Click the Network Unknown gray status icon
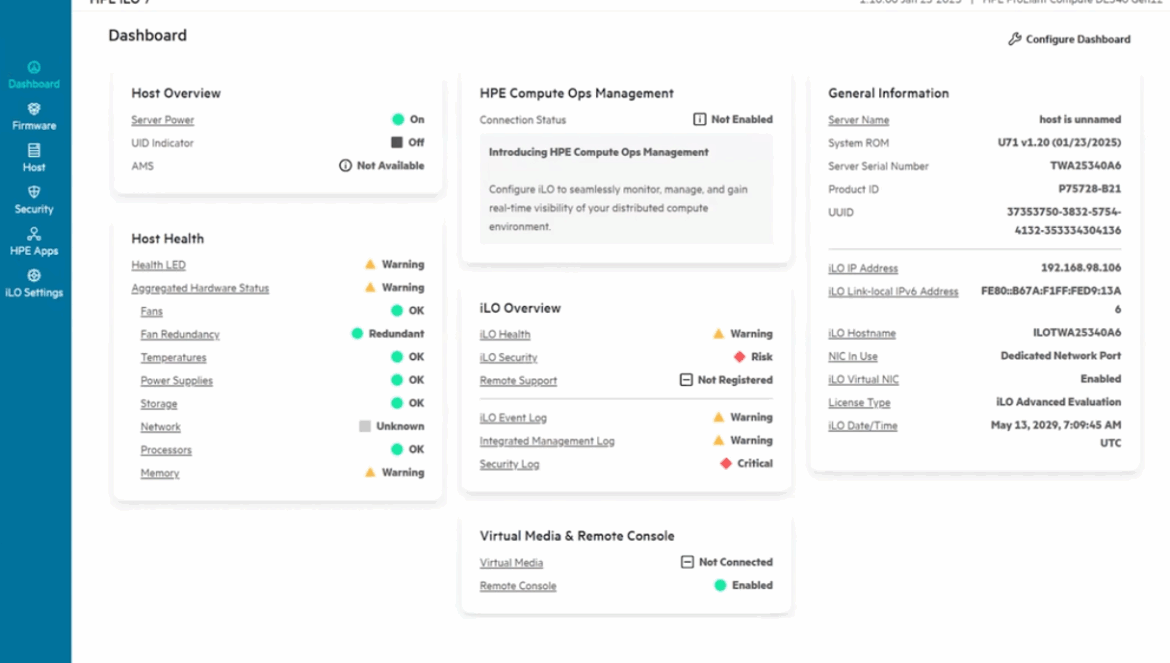The height and width of the screenshot is (663, 1170). 365,426
